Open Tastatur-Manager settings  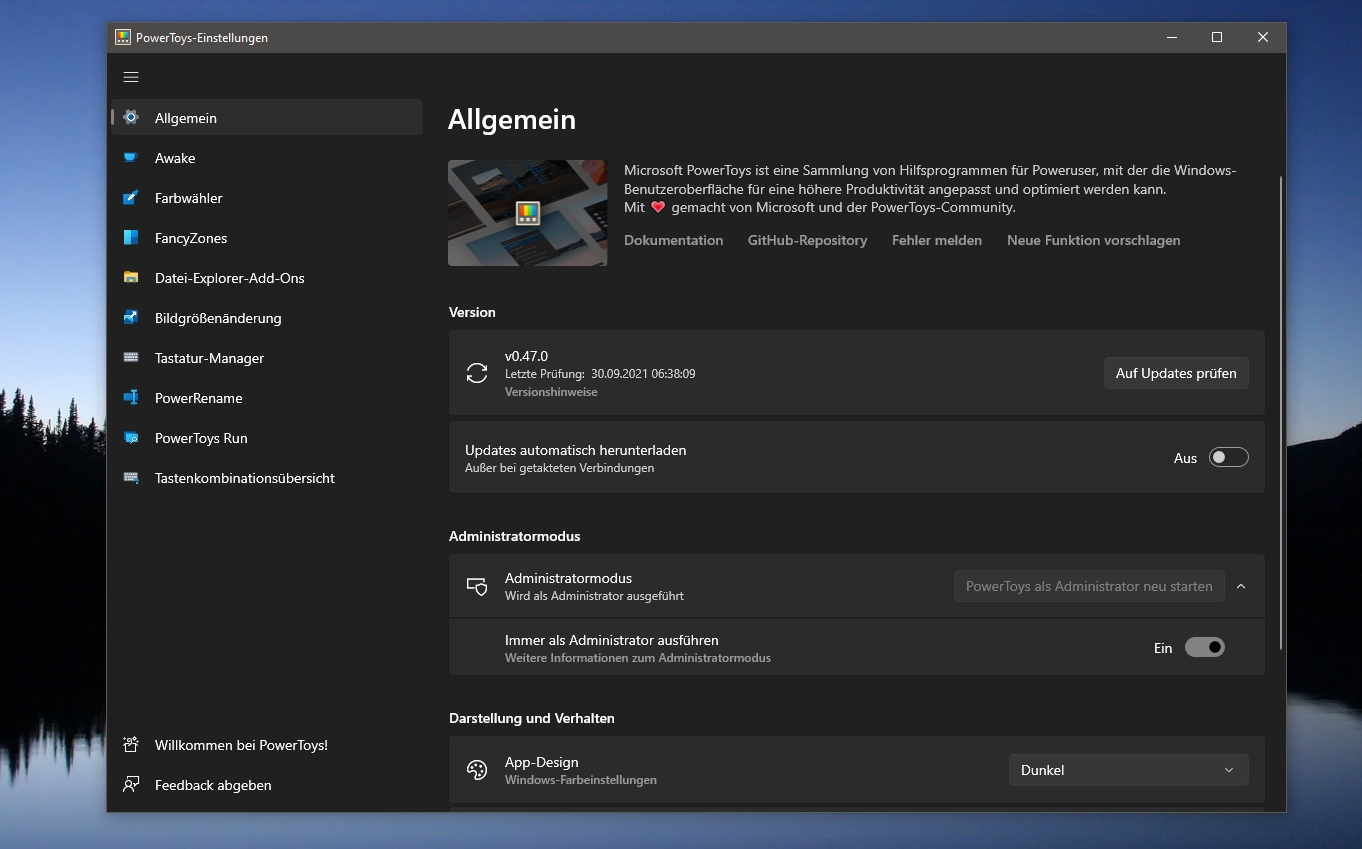tap(267, 357)
